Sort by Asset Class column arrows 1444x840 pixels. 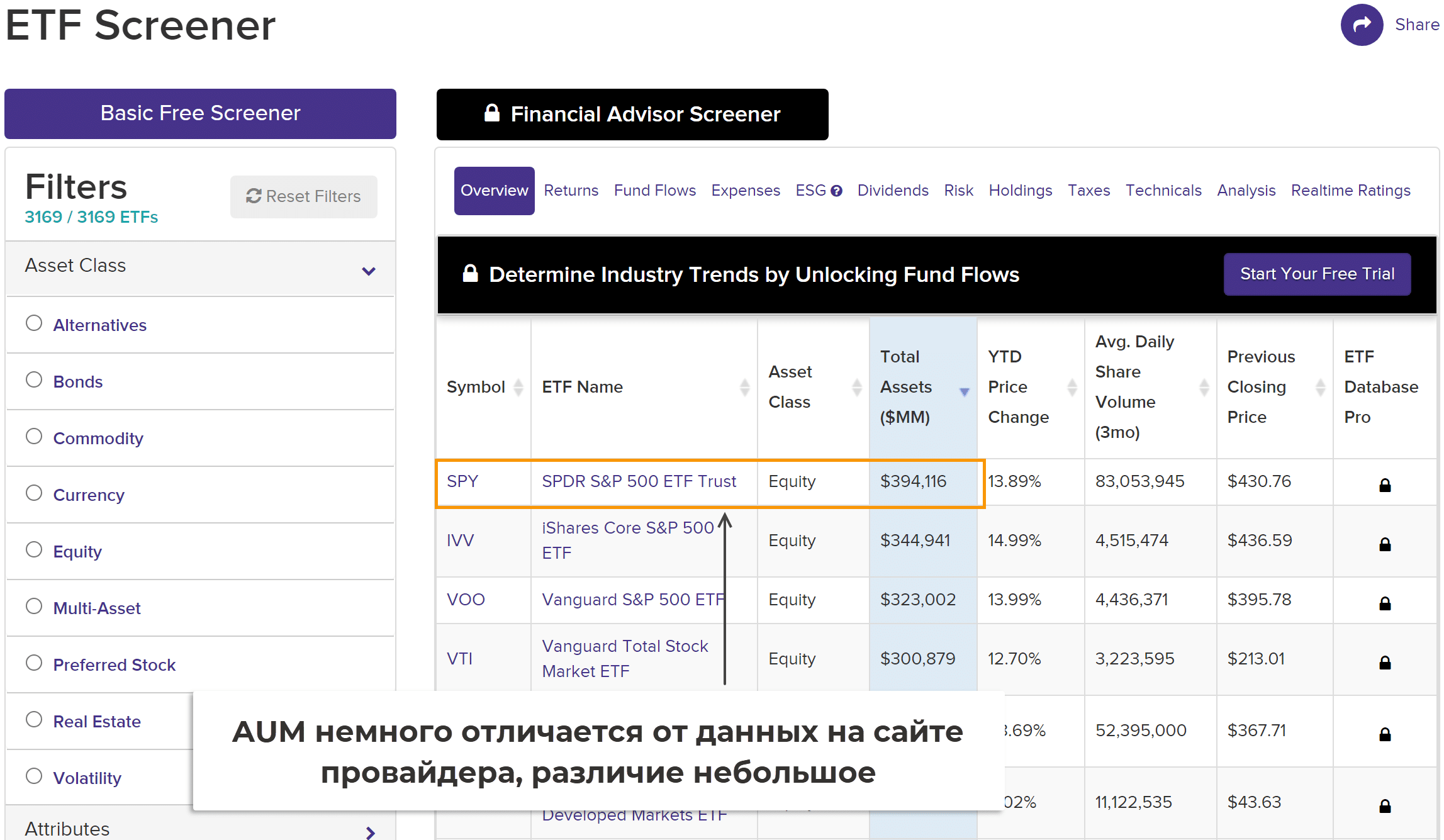tap(856, 387)
